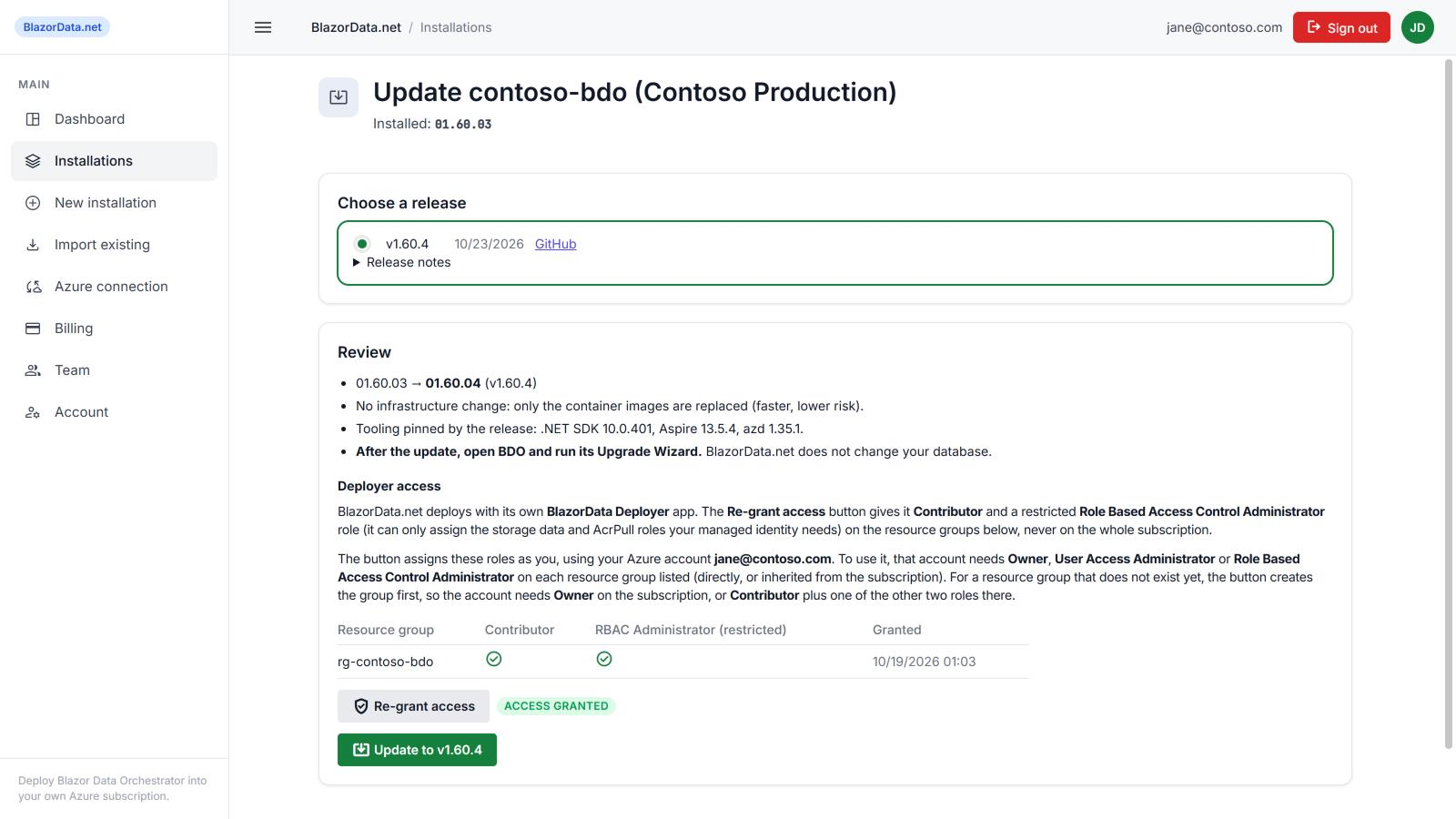Click the Installations layers icon

click(33, 161)
